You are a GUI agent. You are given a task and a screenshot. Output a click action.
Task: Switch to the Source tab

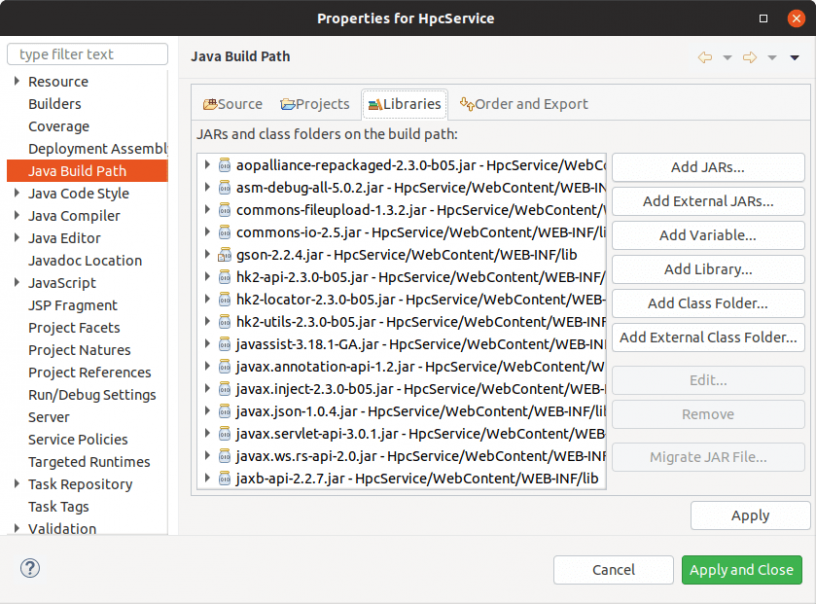click(232, 104)
